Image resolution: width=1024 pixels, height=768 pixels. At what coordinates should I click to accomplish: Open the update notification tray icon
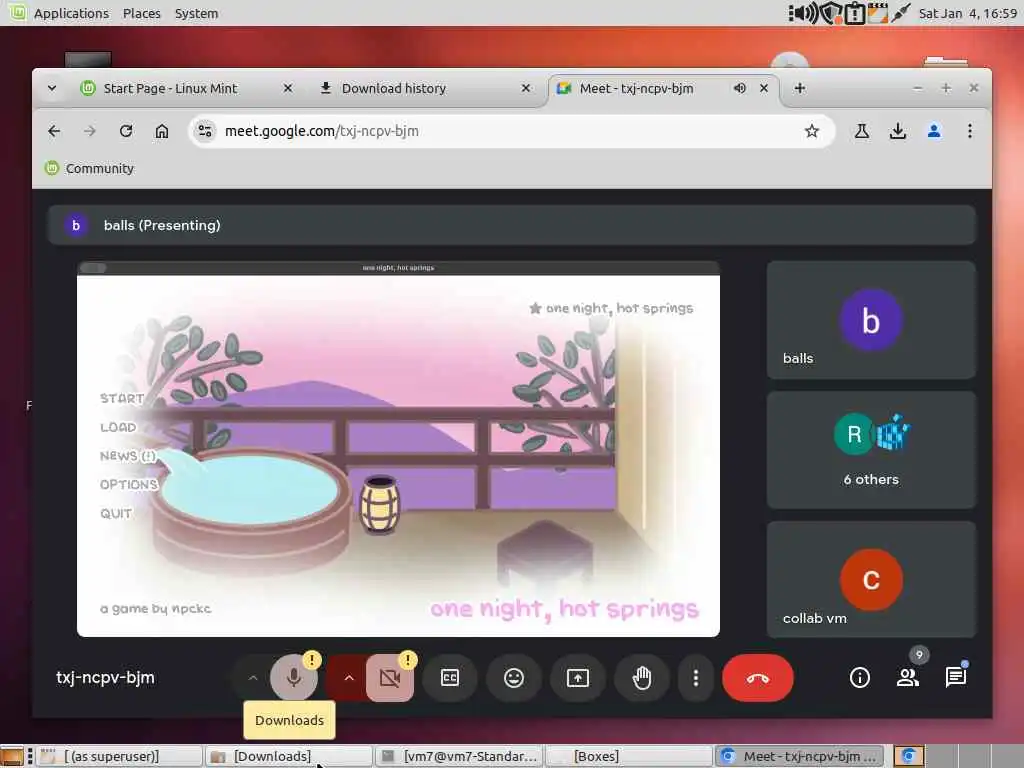[x=854, y=13]
